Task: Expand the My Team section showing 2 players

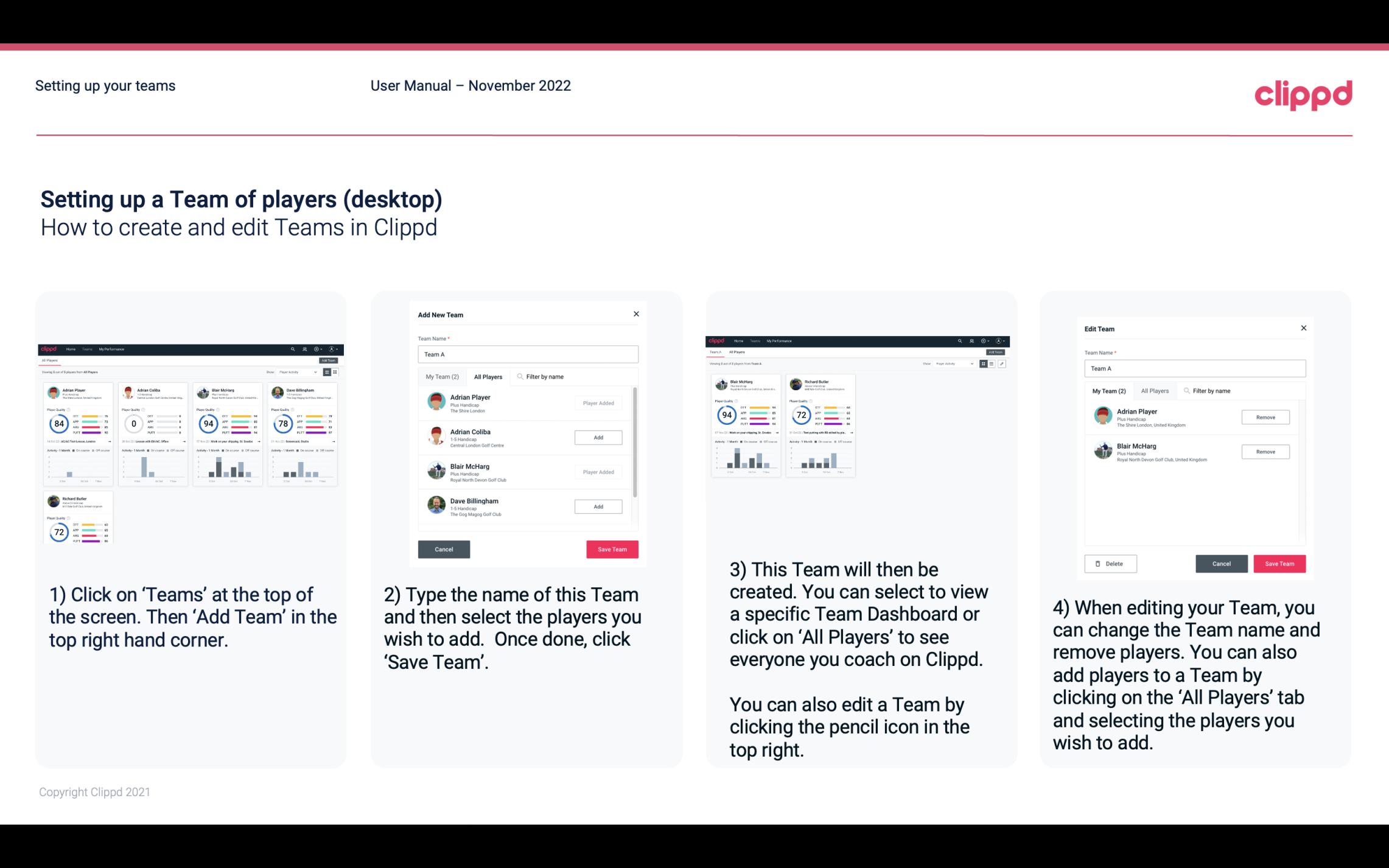Action: pyautogui.click(x=442, y=376)
